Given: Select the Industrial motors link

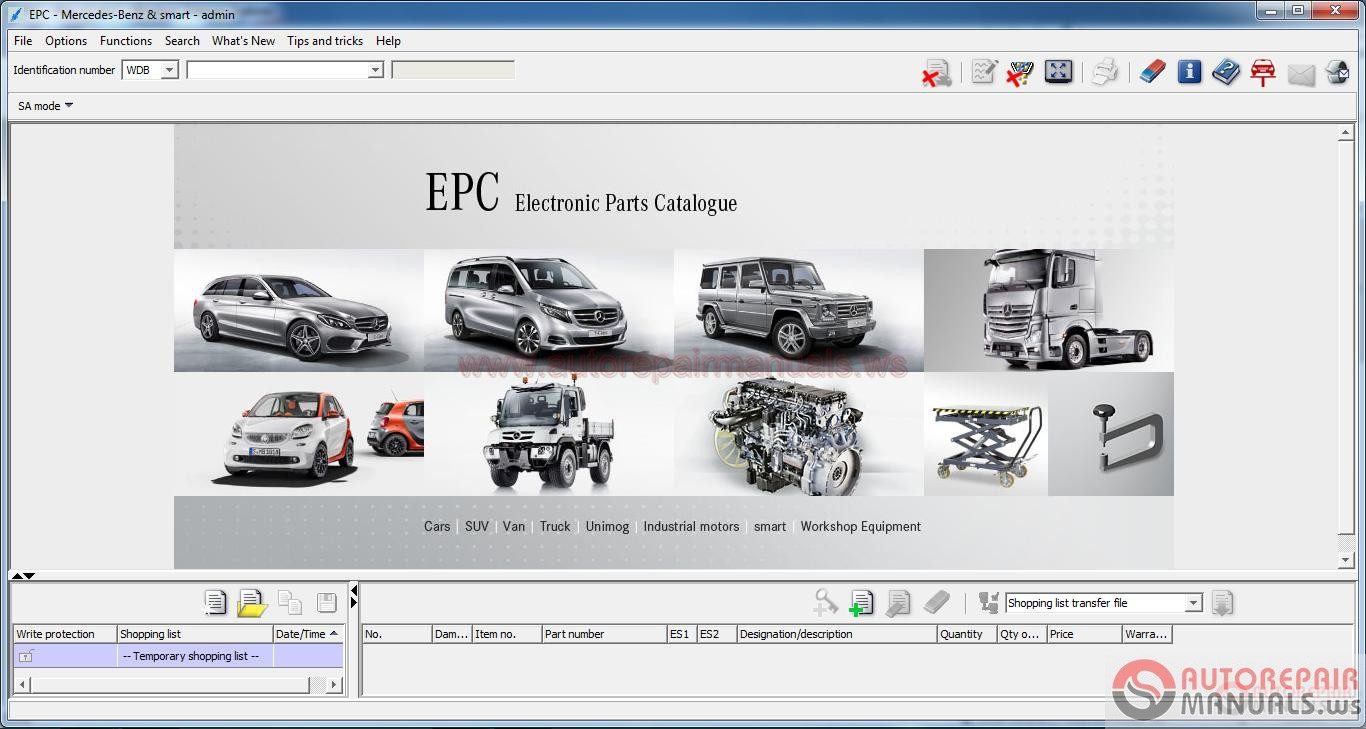Looking at the screenshot, I should [x=691, y=526].
